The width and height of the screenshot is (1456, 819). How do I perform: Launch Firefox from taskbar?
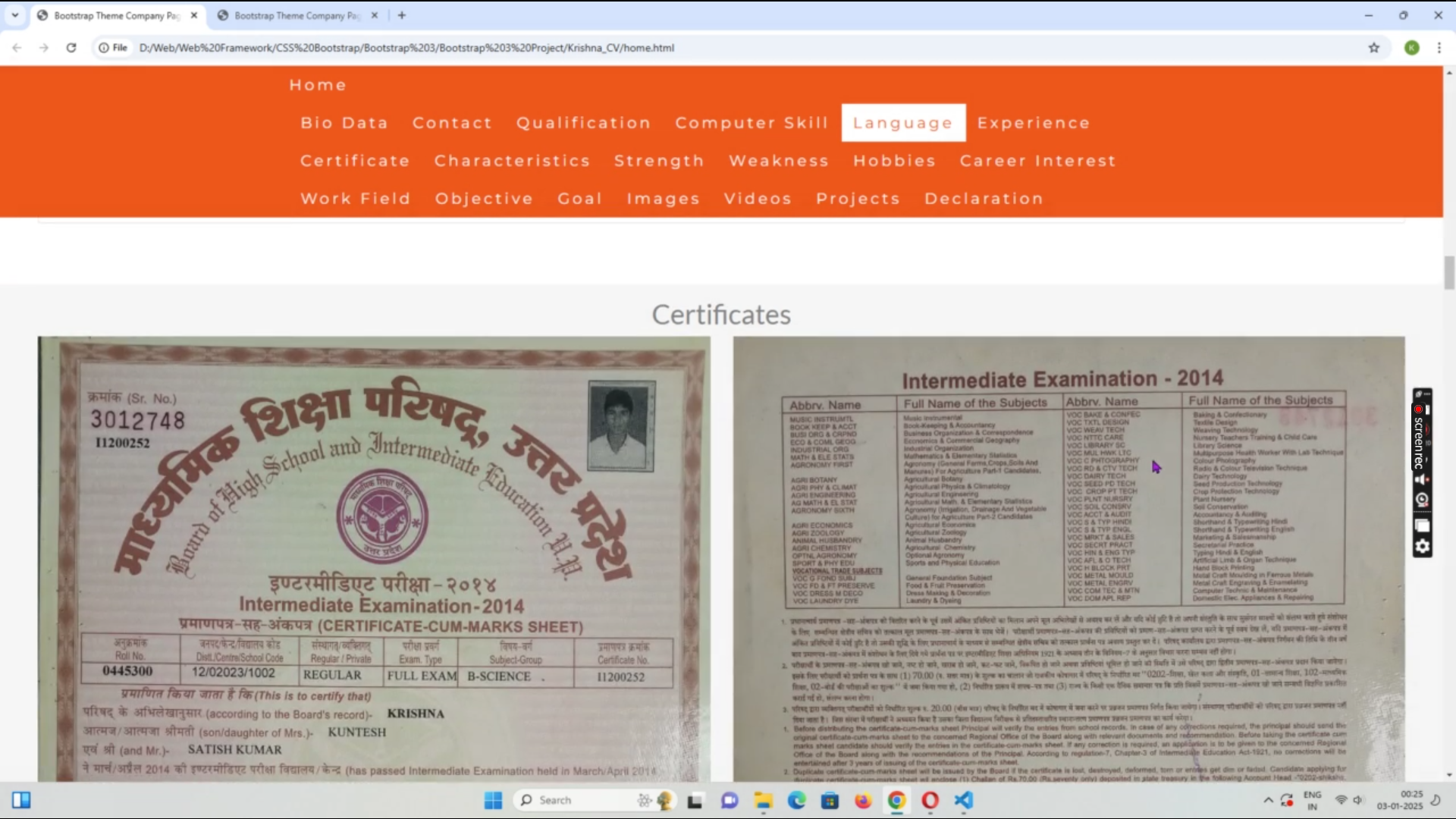tap(863, 800)
